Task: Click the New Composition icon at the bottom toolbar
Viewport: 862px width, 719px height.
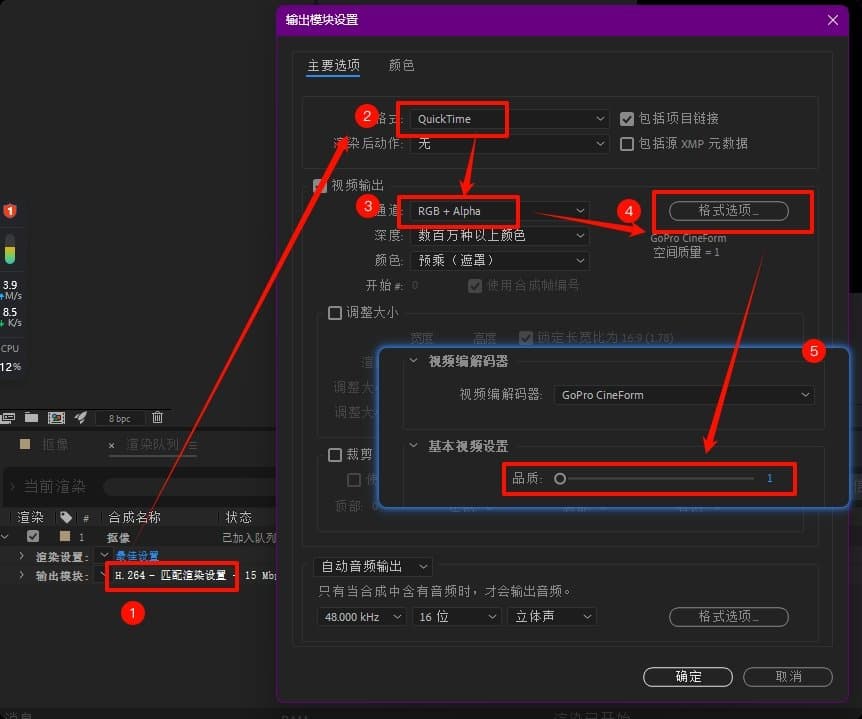Action: pyautogui.click(x=55, y=417)
